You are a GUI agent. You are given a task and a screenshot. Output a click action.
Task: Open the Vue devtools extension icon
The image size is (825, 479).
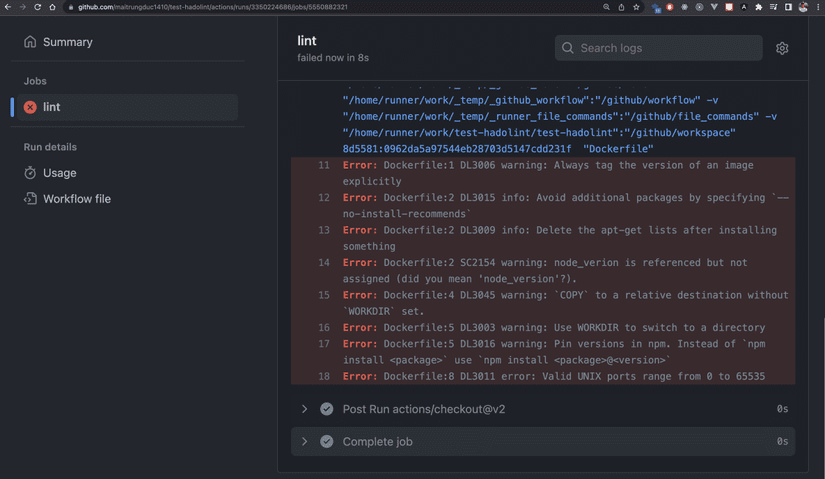pyautogui.click(x=714, y=7)
